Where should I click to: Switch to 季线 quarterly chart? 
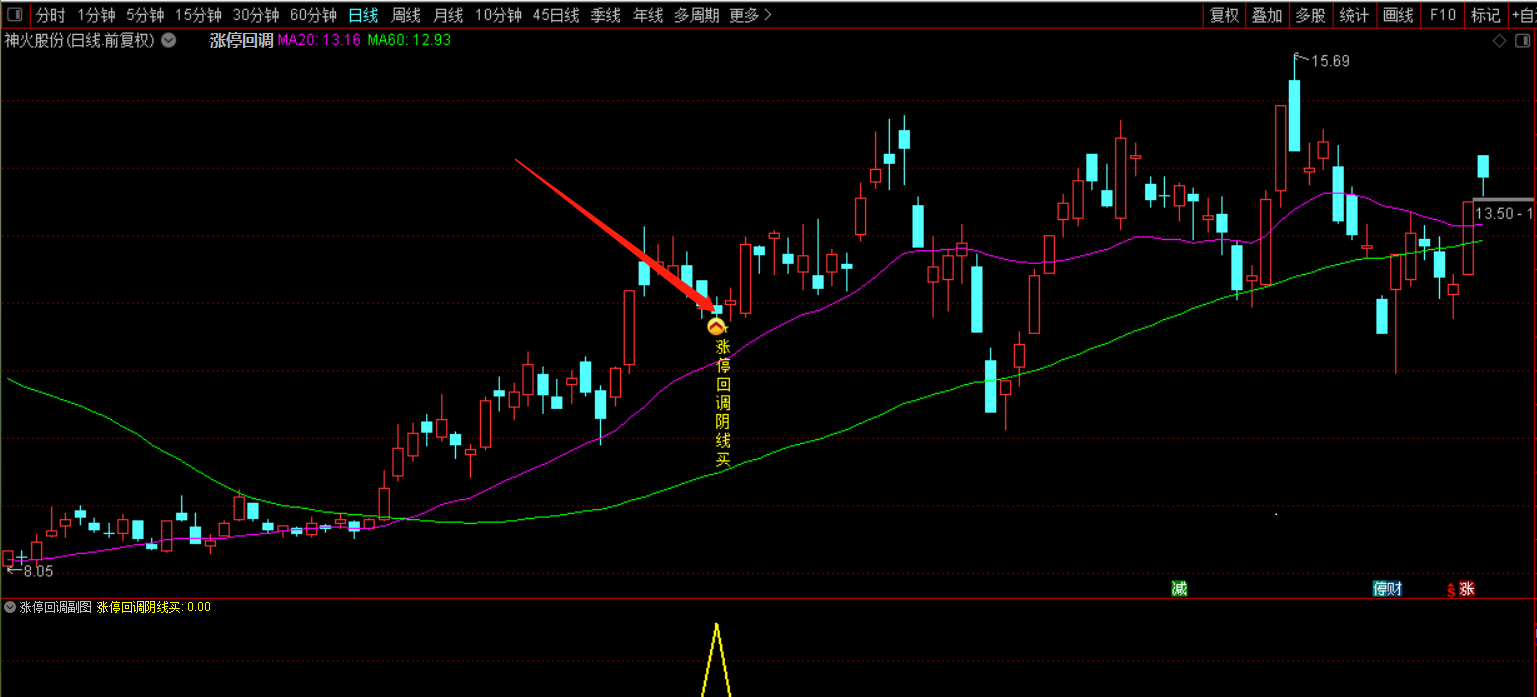(606, 15)
